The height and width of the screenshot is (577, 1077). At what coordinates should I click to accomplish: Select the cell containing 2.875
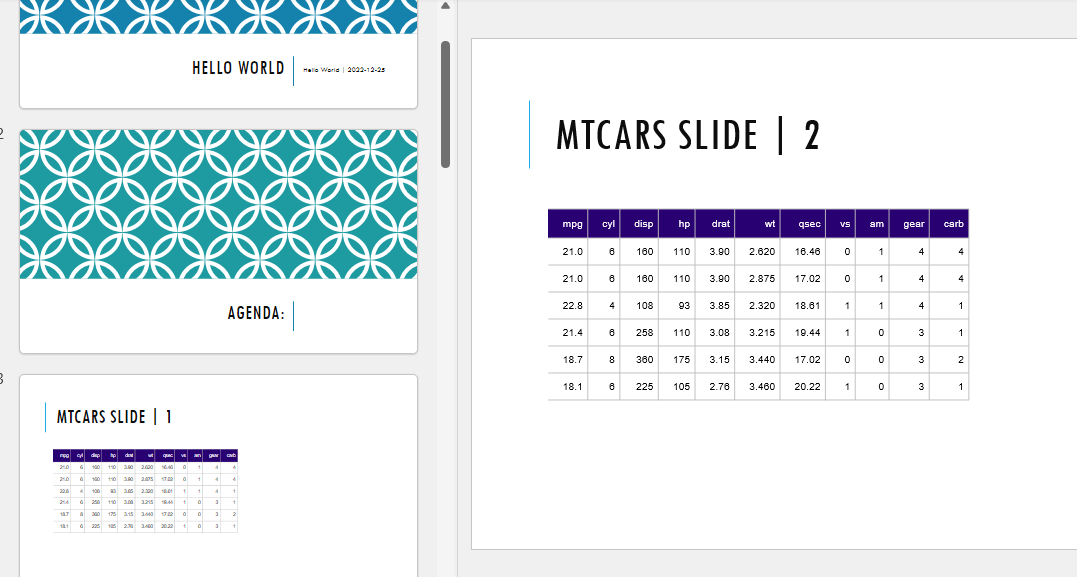tap(758, 278)
